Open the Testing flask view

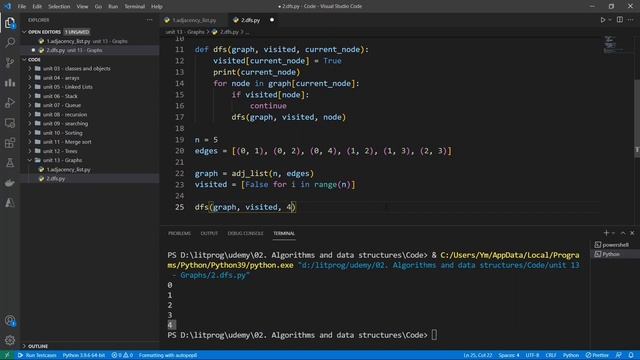pos(10,163)
